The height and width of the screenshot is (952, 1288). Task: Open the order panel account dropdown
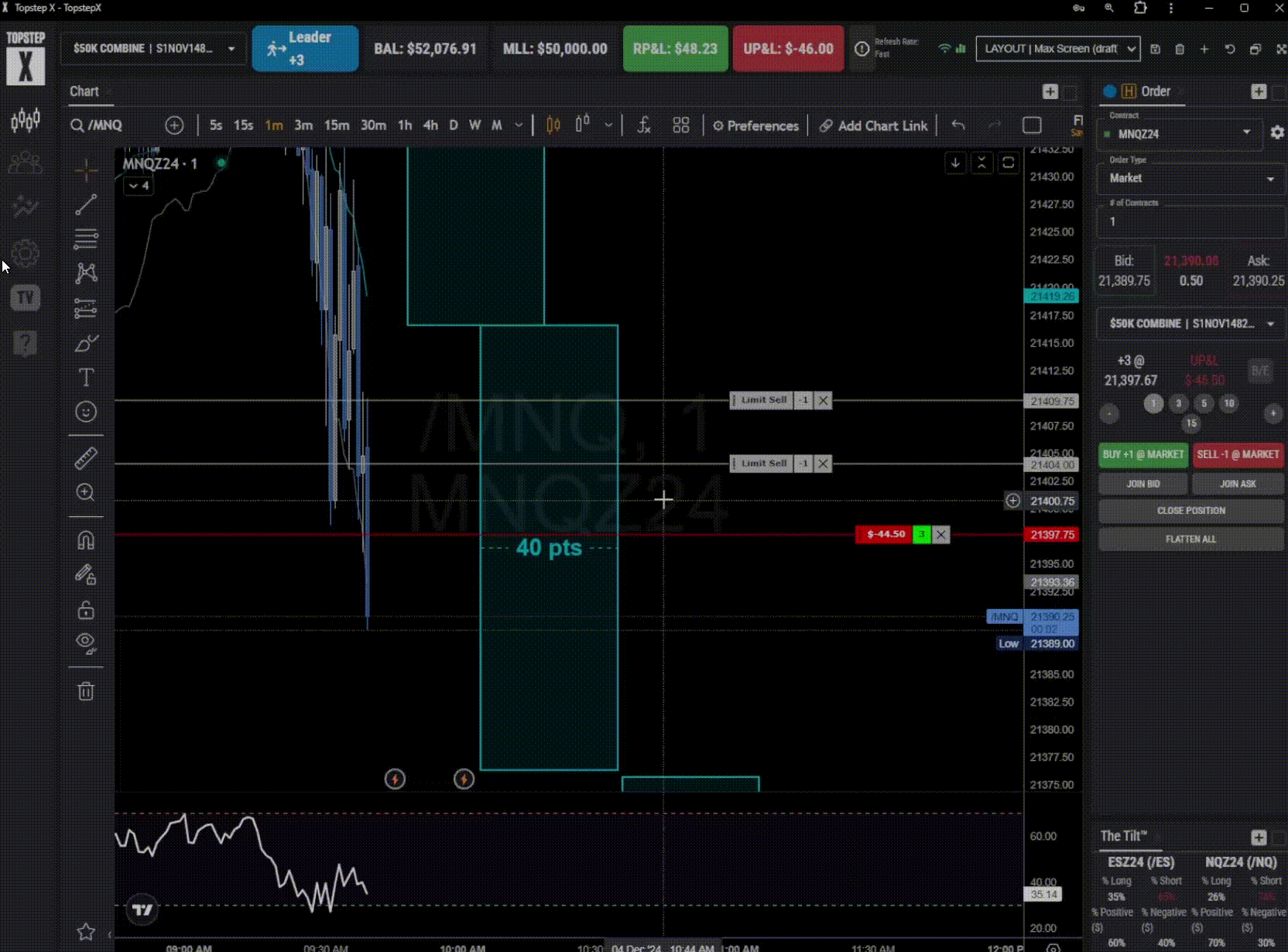(1191, 324)
